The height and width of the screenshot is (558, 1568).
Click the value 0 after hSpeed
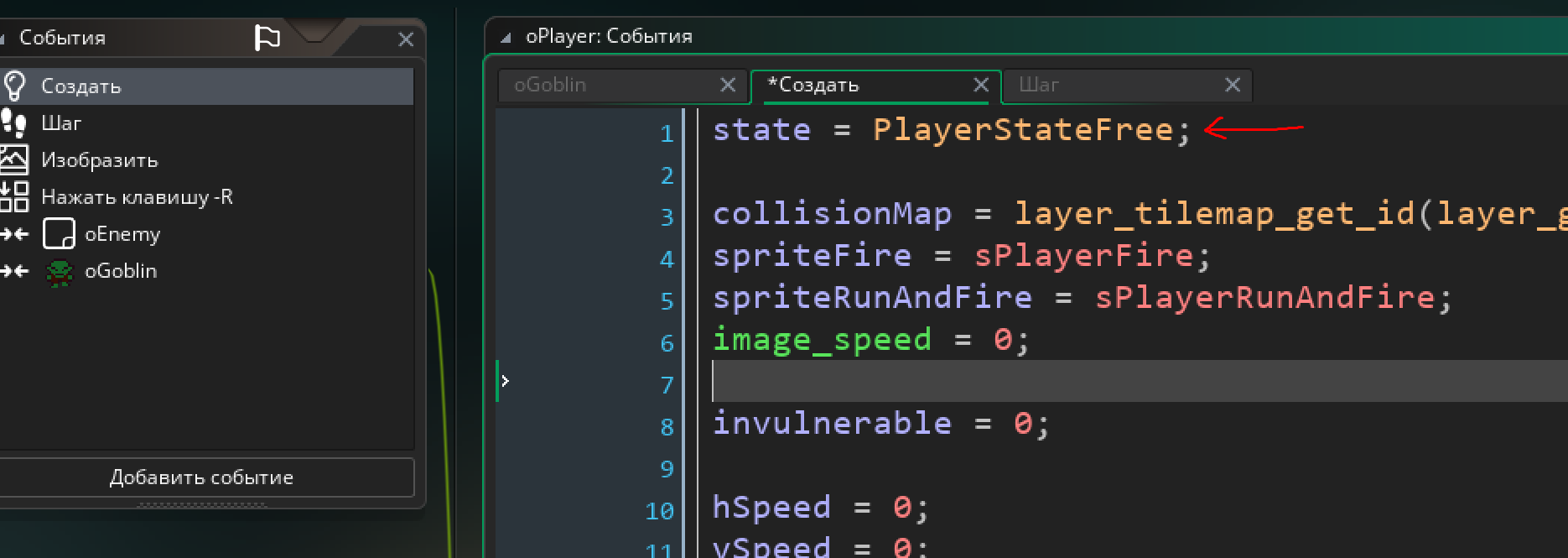click(902, 508)
